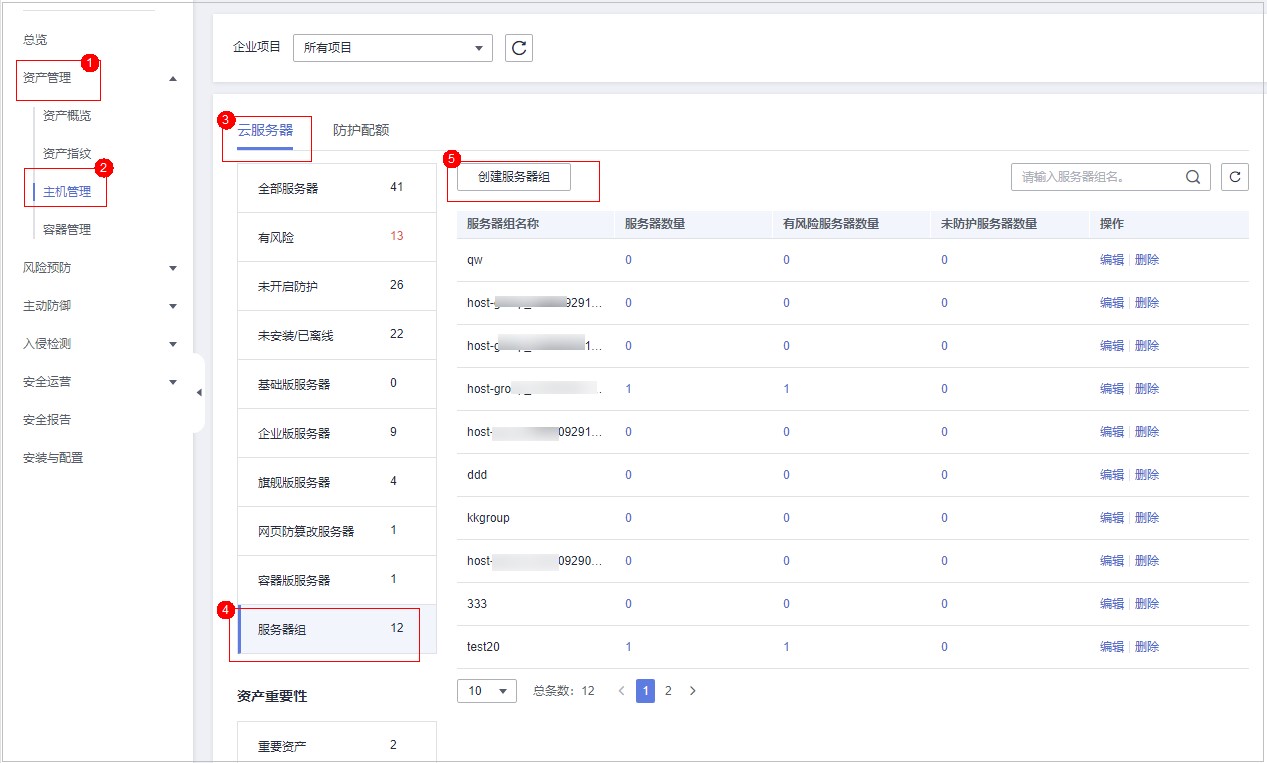Switch to the 防护配额 tab

click(x=361, y=130)
